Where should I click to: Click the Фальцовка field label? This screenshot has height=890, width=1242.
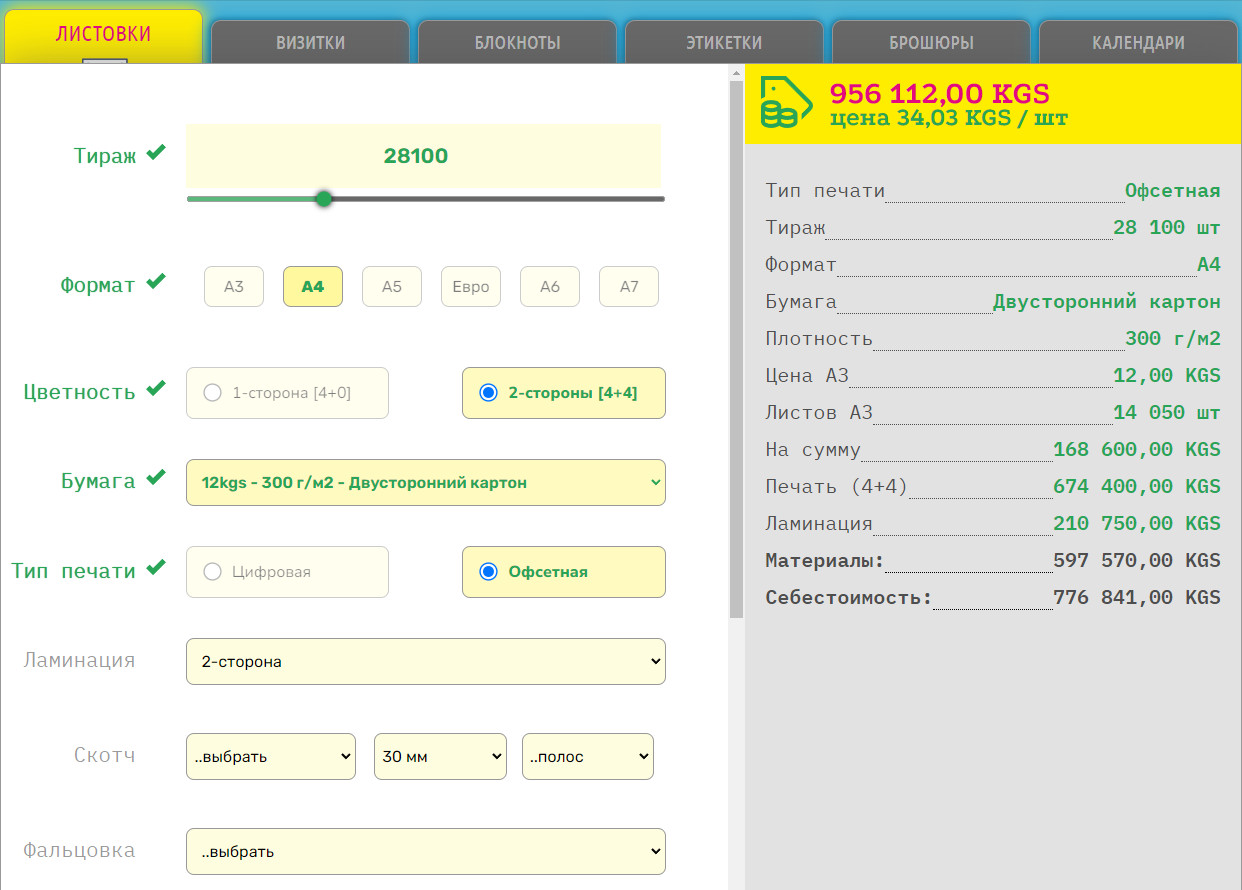click(x=79, y=851)
